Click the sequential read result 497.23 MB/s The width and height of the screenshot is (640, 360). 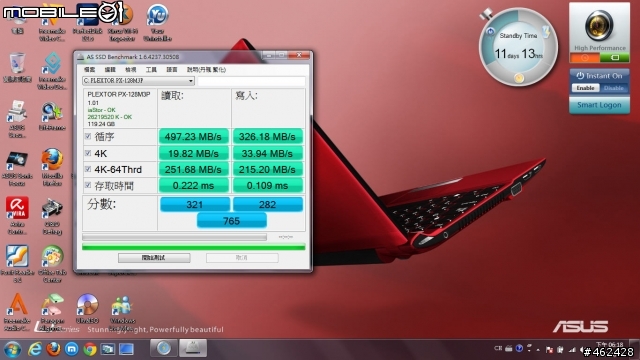(x=193, y=136)
